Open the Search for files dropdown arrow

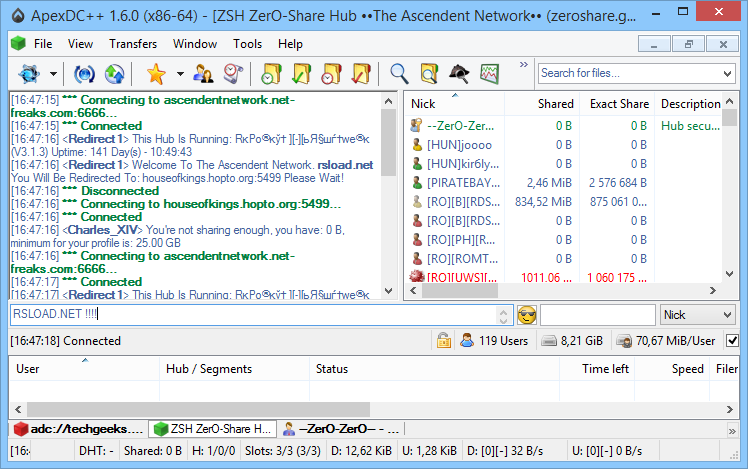(x=727, y=73)
